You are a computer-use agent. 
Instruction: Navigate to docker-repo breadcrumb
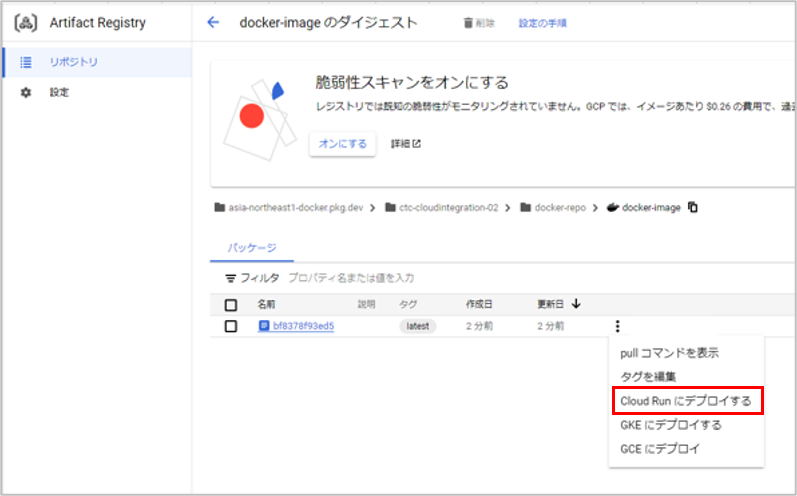560,207
